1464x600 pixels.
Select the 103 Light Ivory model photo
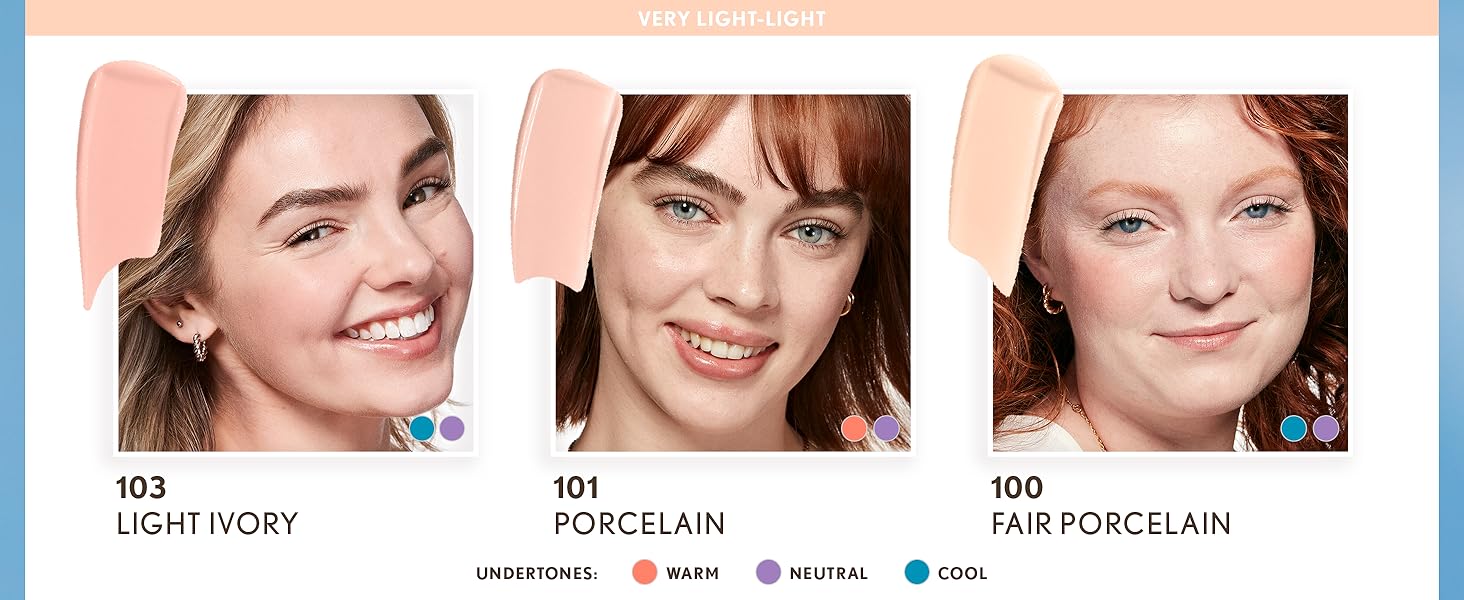coord(296,272)
